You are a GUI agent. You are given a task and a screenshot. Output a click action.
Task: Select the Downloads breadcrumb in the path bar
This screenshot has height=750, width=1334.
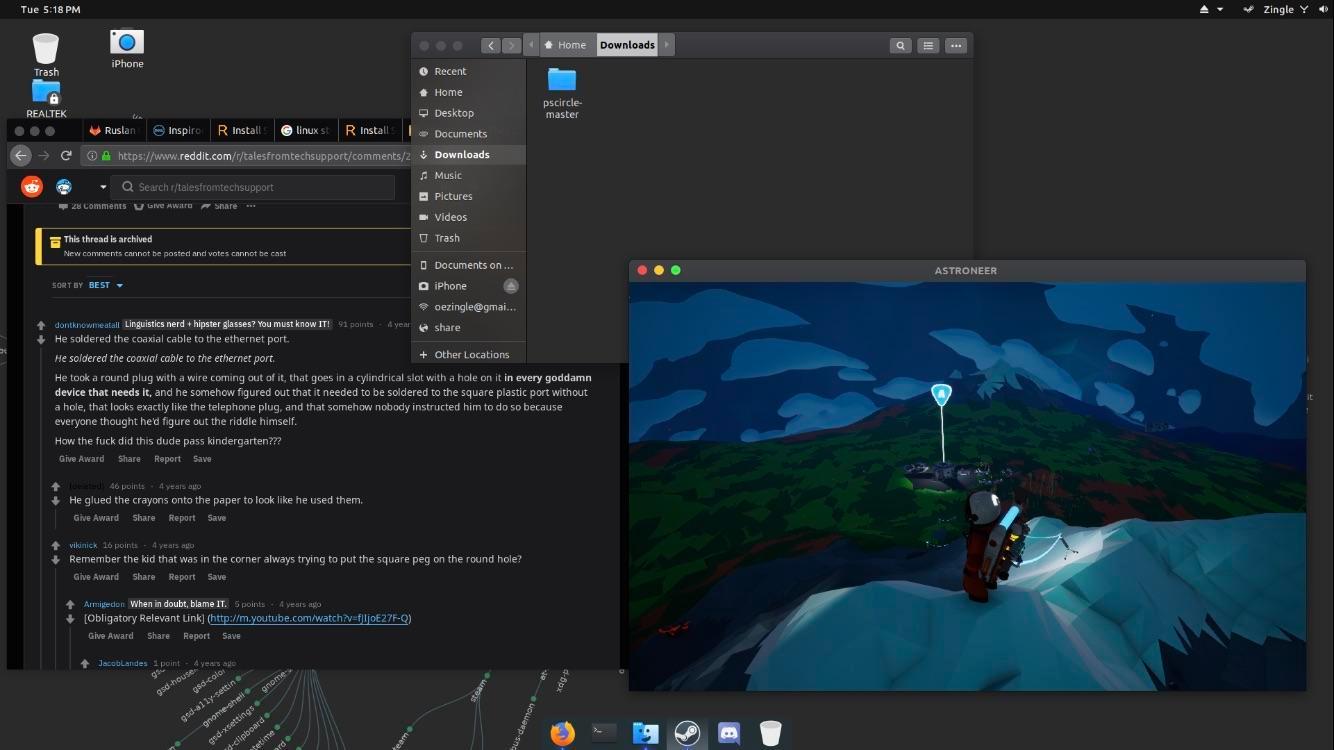[626, 44]
